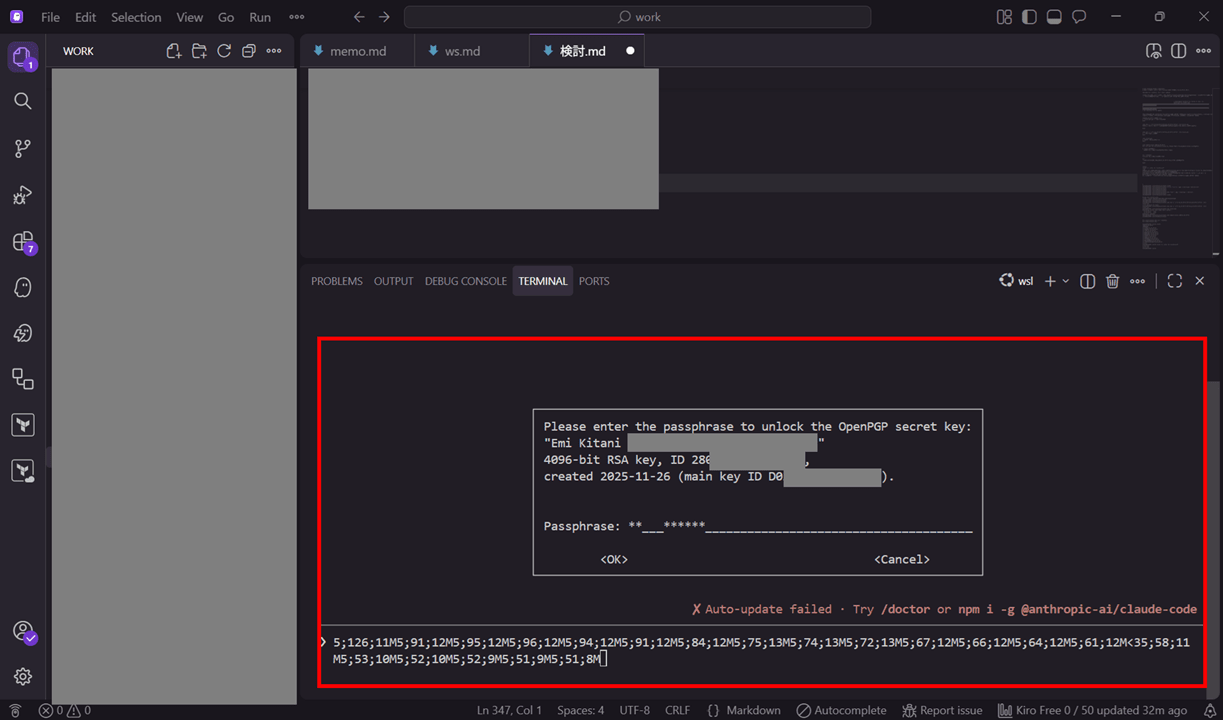Collapse all folders in explorer
The image size is (1223, 720).
point(249,51)
